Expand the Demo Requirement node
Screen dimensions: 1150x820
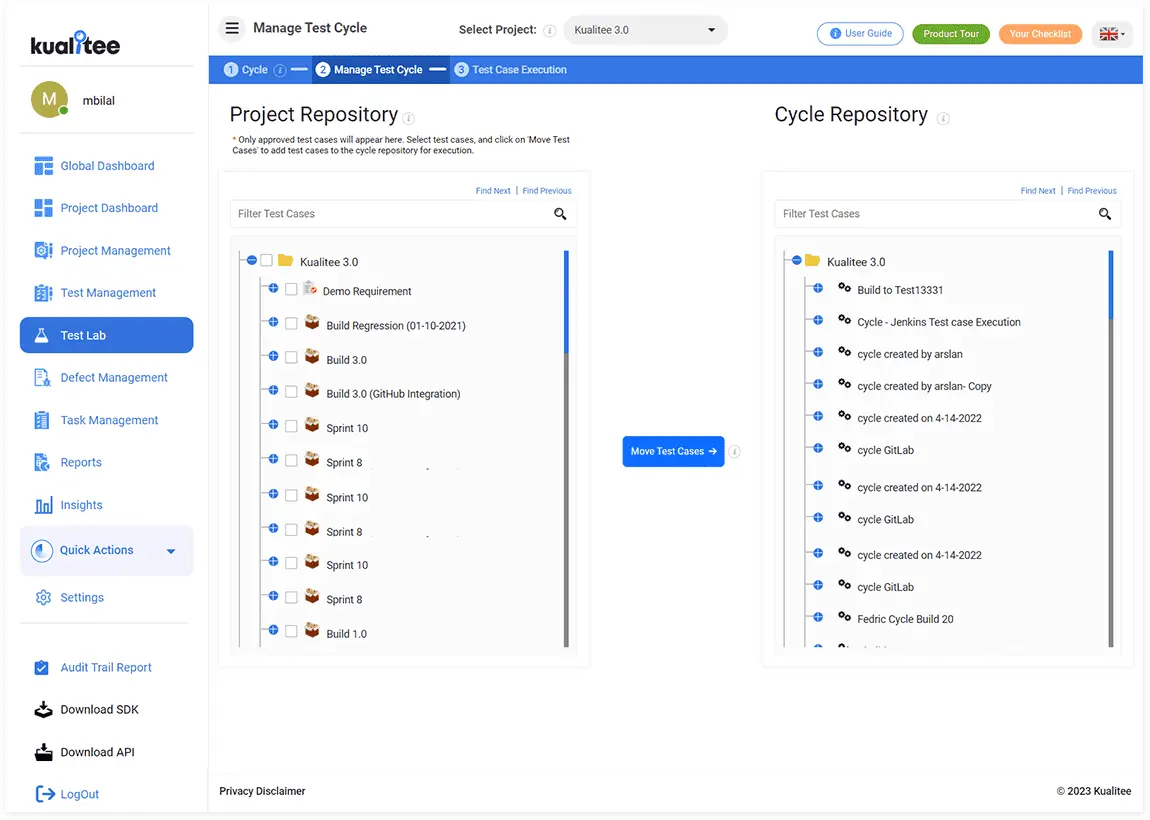(x=273, y=288)
